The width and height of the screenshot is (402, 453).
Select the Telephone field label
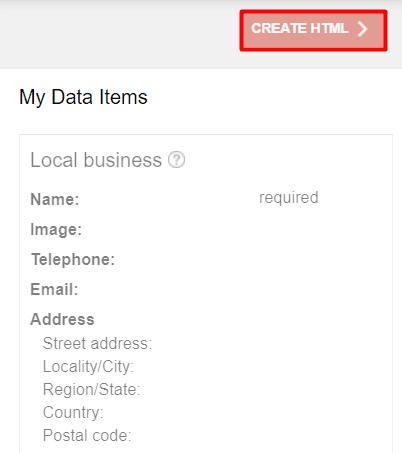click(x=73, y=259)
